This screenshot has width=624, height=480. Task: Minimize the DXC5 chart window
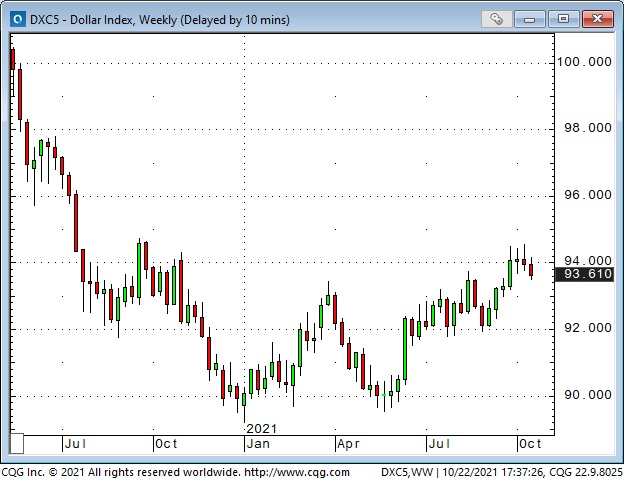[529, 19]
